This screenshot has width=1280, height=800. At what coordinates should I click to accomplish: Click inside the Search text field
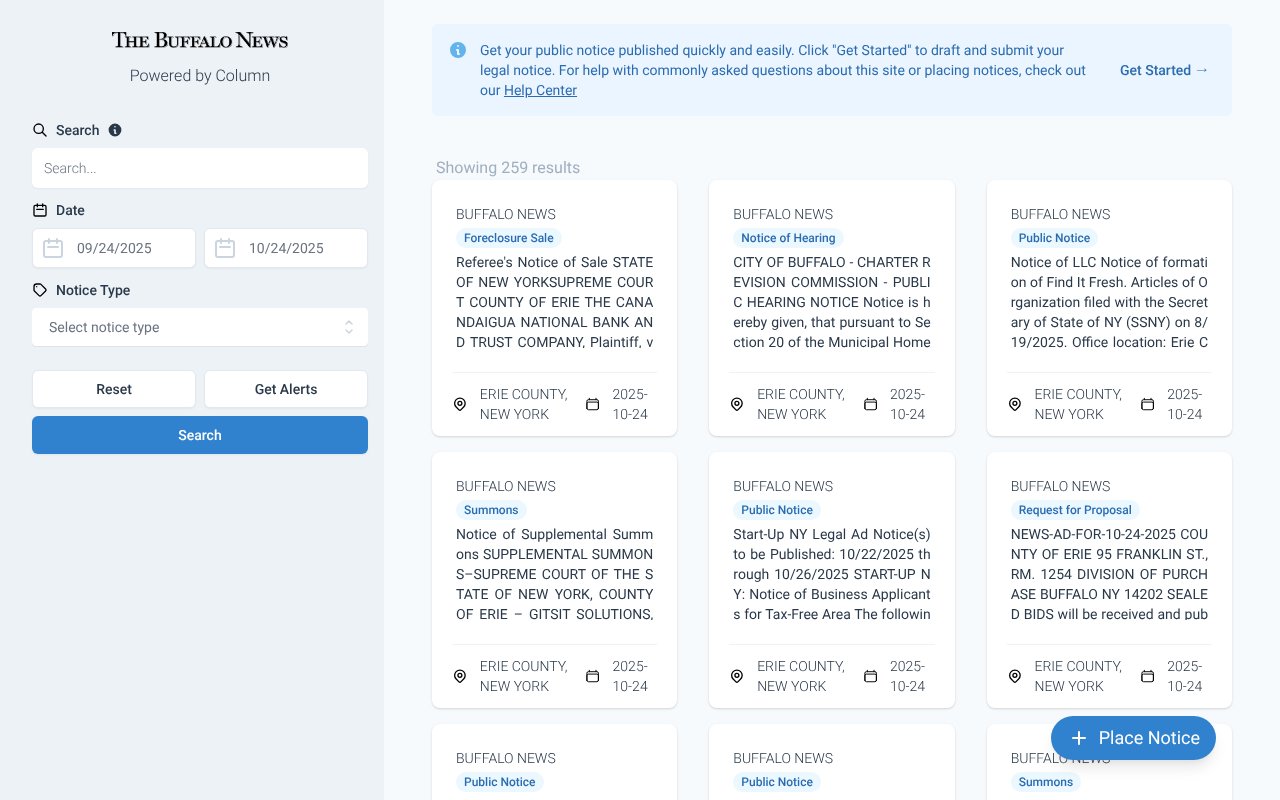tap(200, 168)
